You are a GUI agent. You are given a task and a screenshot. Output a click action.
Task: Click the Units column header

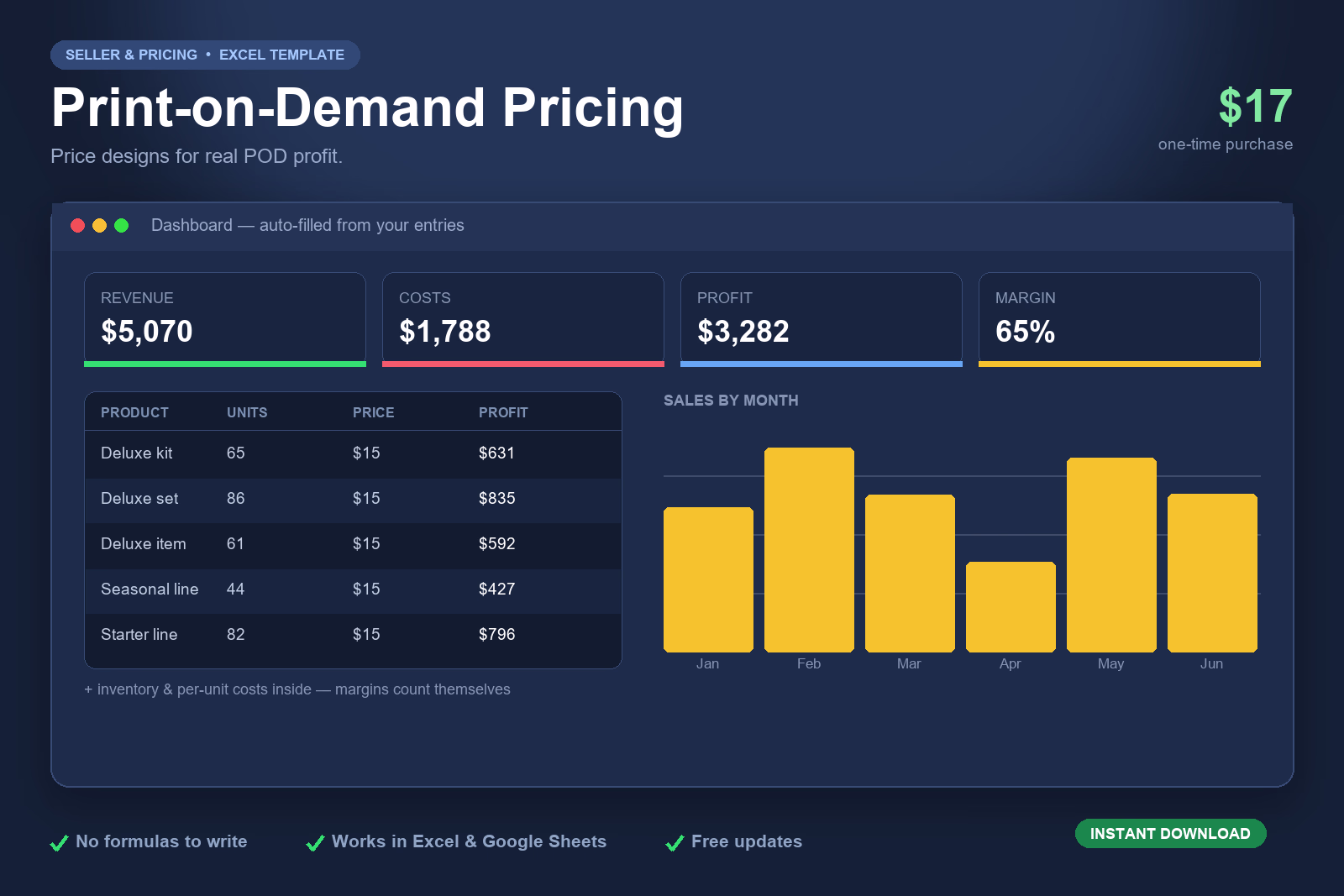(247, 412)
